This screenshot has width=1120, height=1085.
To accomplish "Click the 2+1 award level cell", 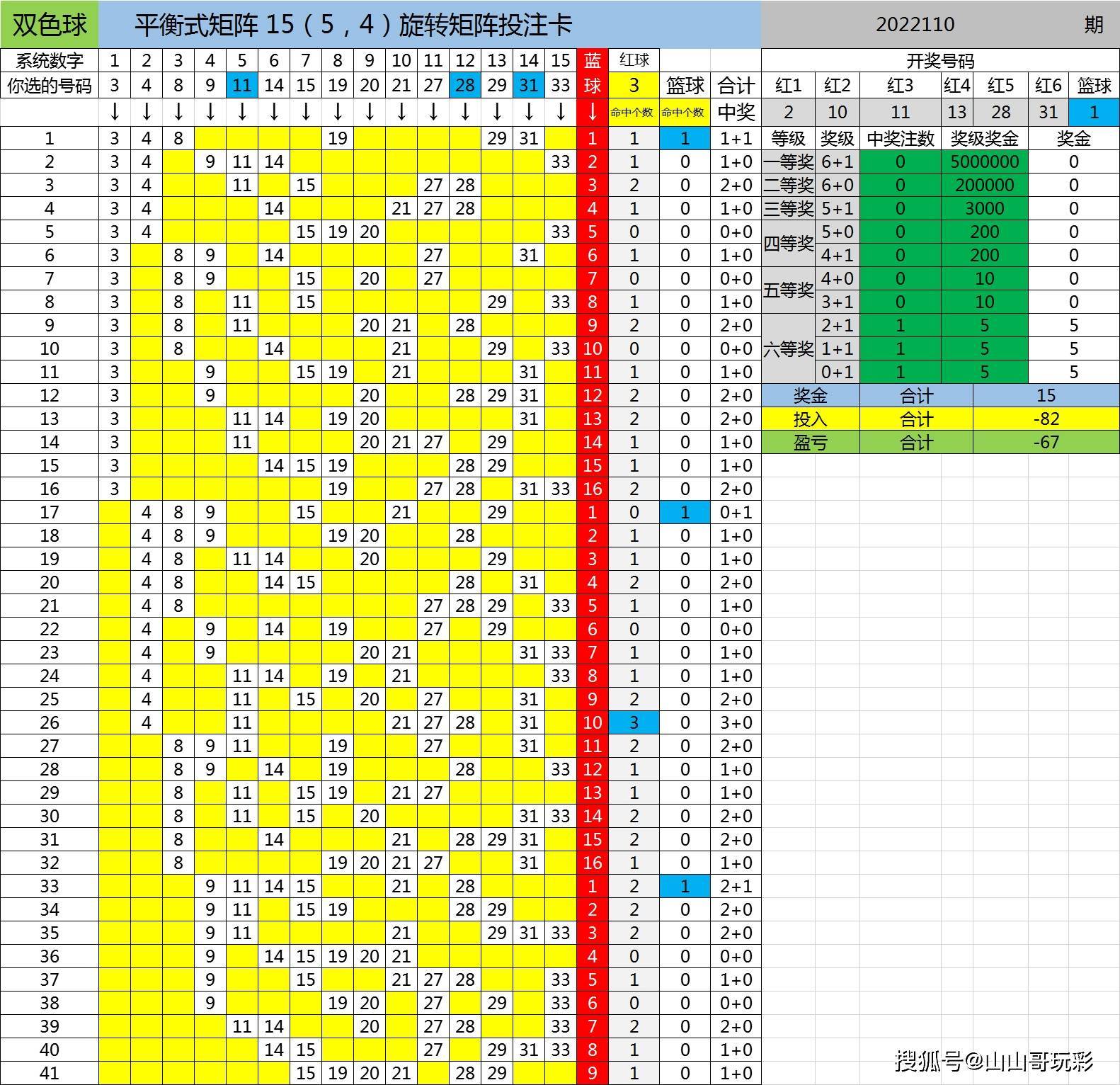I will click(x=837, y=326).
